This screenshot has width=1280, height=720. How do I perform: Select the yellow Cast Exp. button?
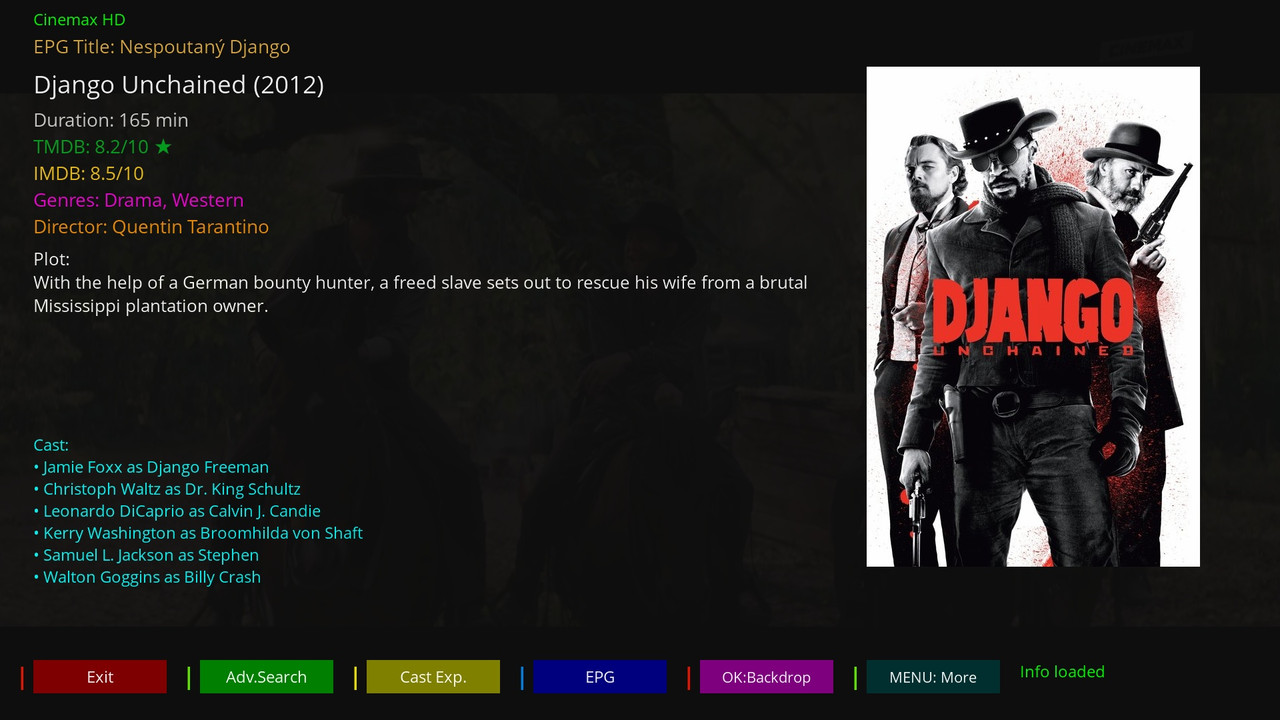click(433, 677)
